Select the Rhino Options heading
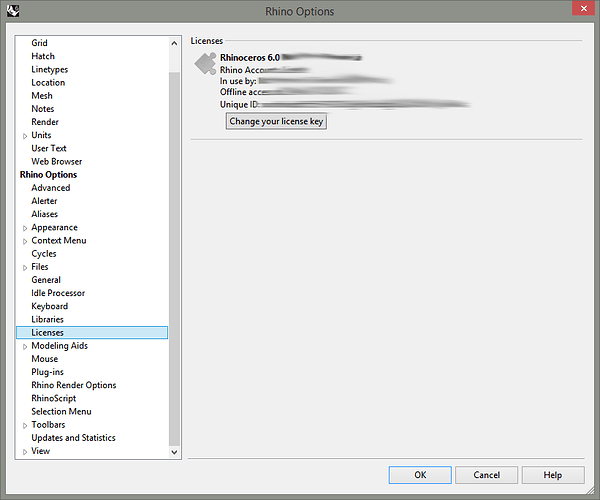 [x=48, y=175]
